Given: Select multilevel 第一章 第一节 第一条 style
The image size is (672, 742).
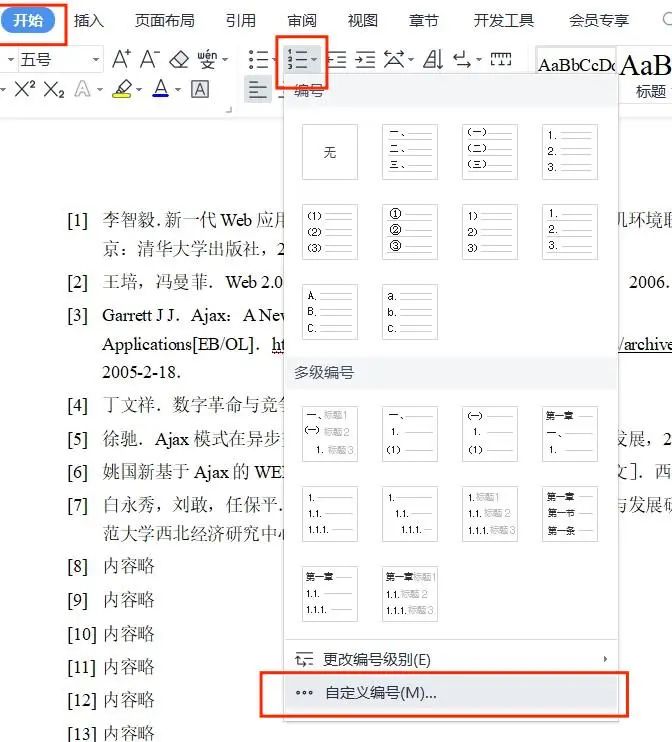Looking at the screenshot, I should coord(570,514).
